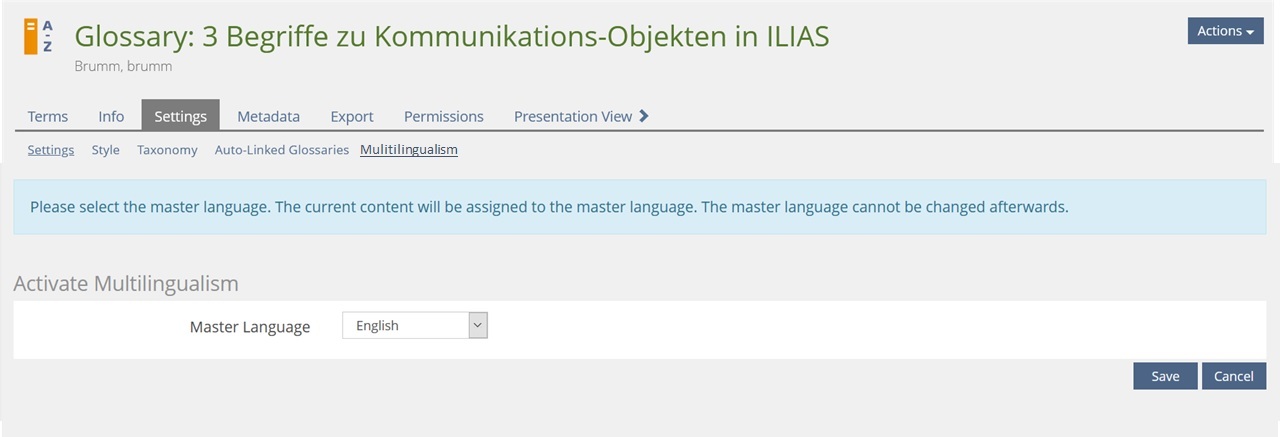Save the master language setting
The height and width of the screenshot is (437, 1280).
(1165, 376)
